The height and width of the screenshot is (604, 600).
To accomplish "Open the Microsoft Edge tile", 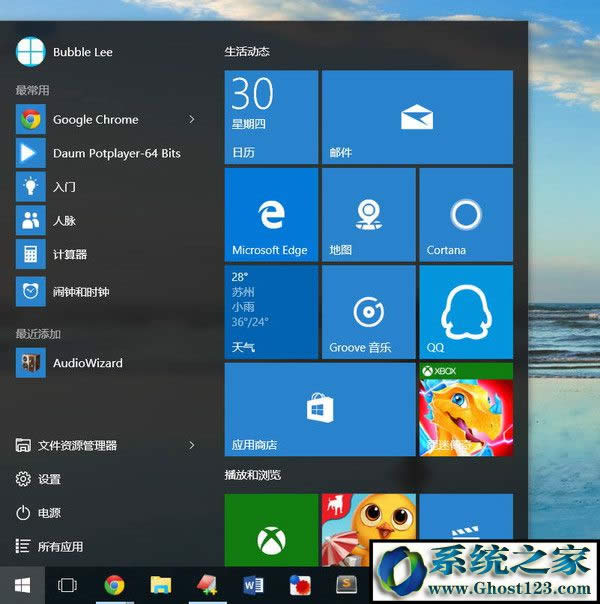I will [270, 215].
